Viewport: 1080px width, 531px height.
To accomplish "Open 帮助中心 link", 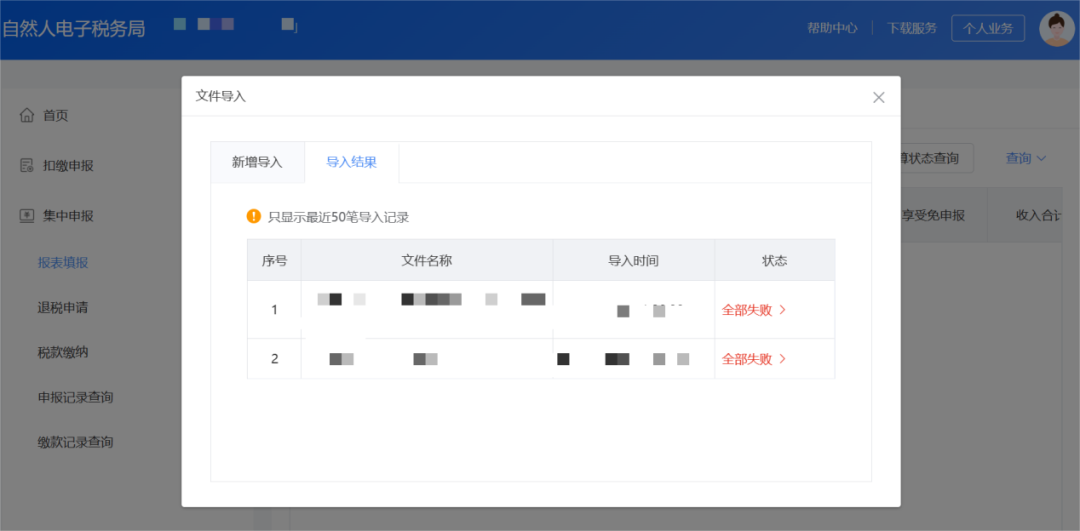I will click(x=832, y=28).
